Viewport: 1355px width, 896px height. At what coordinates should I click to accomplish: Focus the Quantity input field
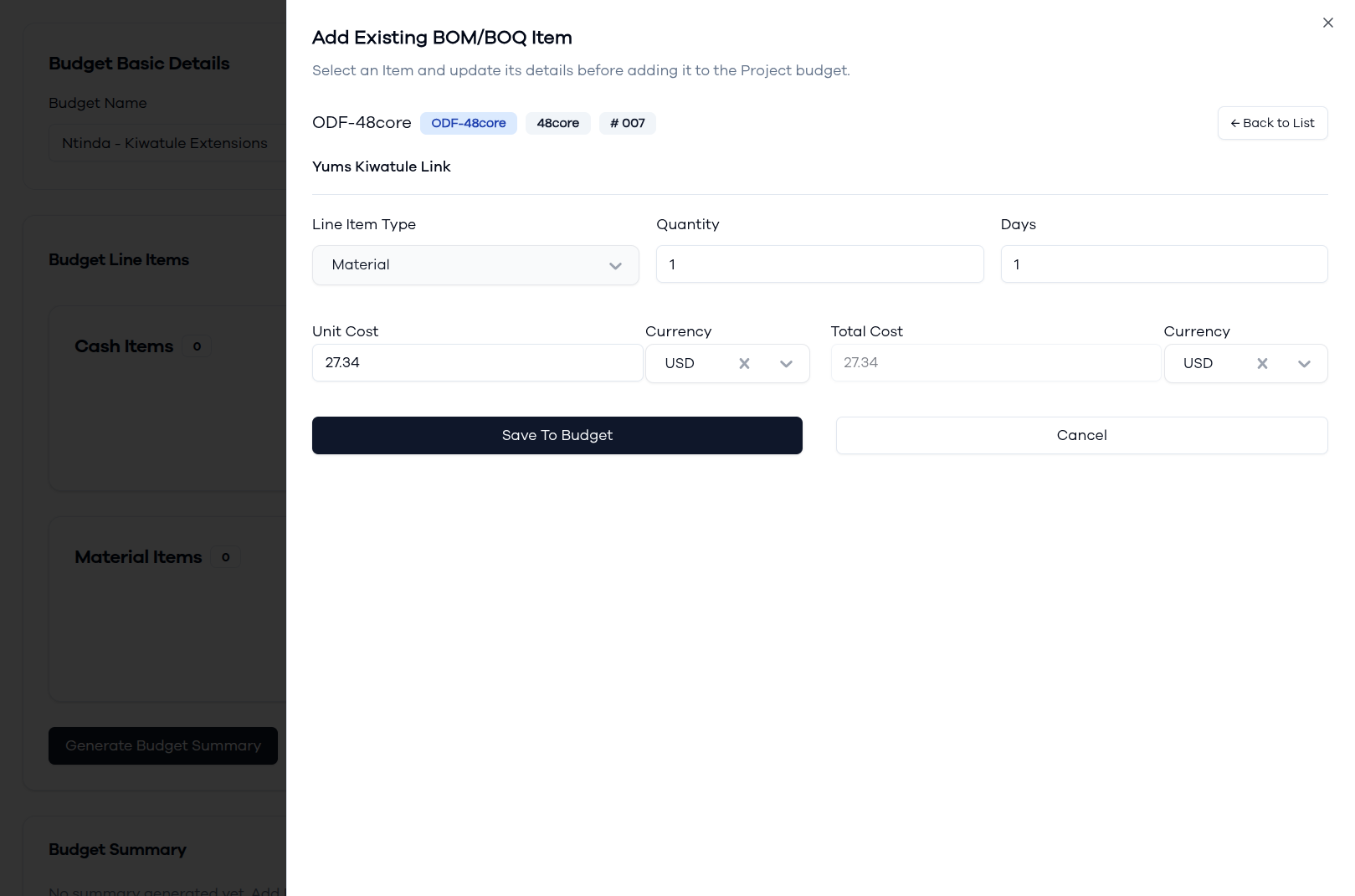pos(820,264)
